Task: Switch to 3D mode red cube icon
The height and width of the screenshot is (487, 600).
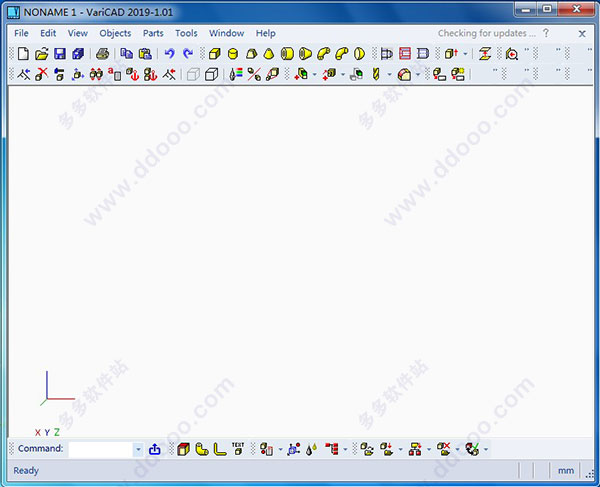Action: (x=184, y=449)
